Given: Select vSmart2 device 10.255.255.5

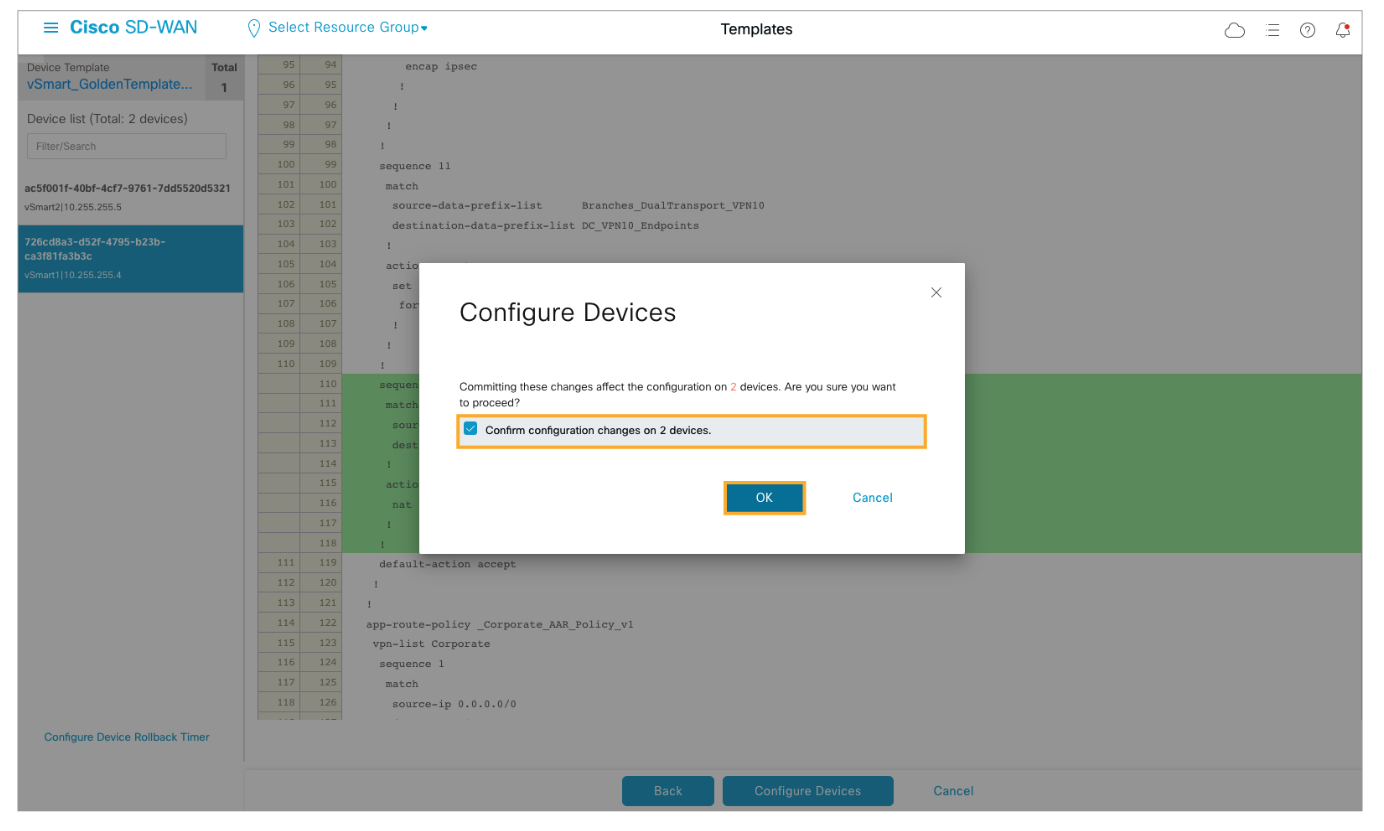Looking at the screenshot, I should point(128,197).
